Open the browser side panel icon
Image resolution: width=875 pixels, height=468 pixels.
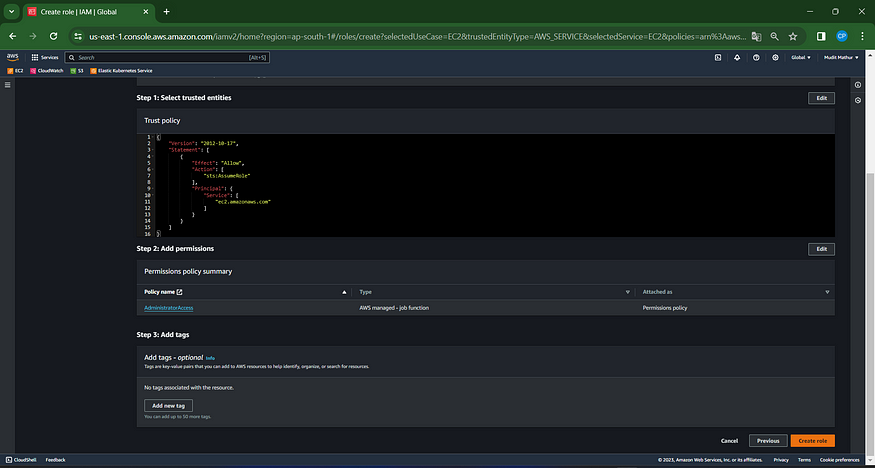click(821, 36)
